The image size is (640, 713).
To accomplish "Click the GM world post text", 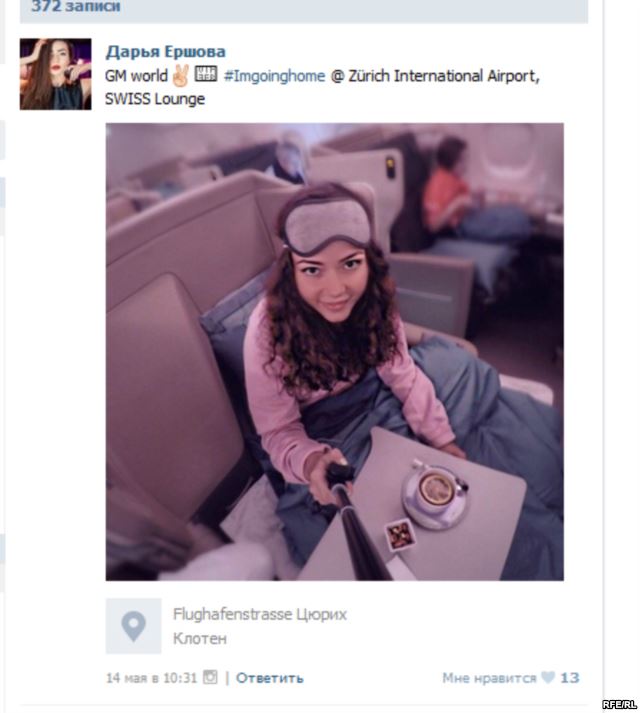I will [x=136, y=76].
